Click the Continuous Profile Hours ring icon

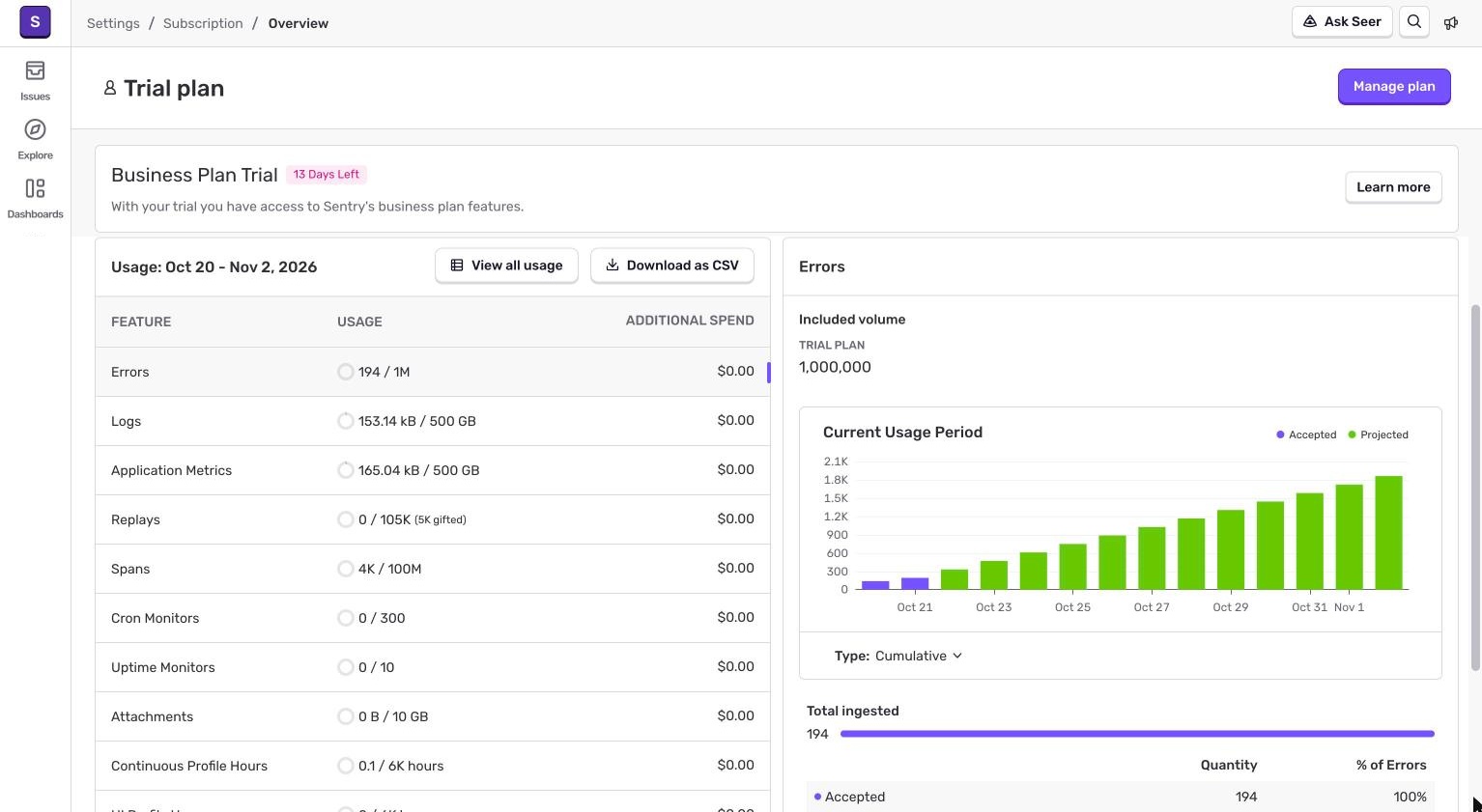tap(345, 766)
